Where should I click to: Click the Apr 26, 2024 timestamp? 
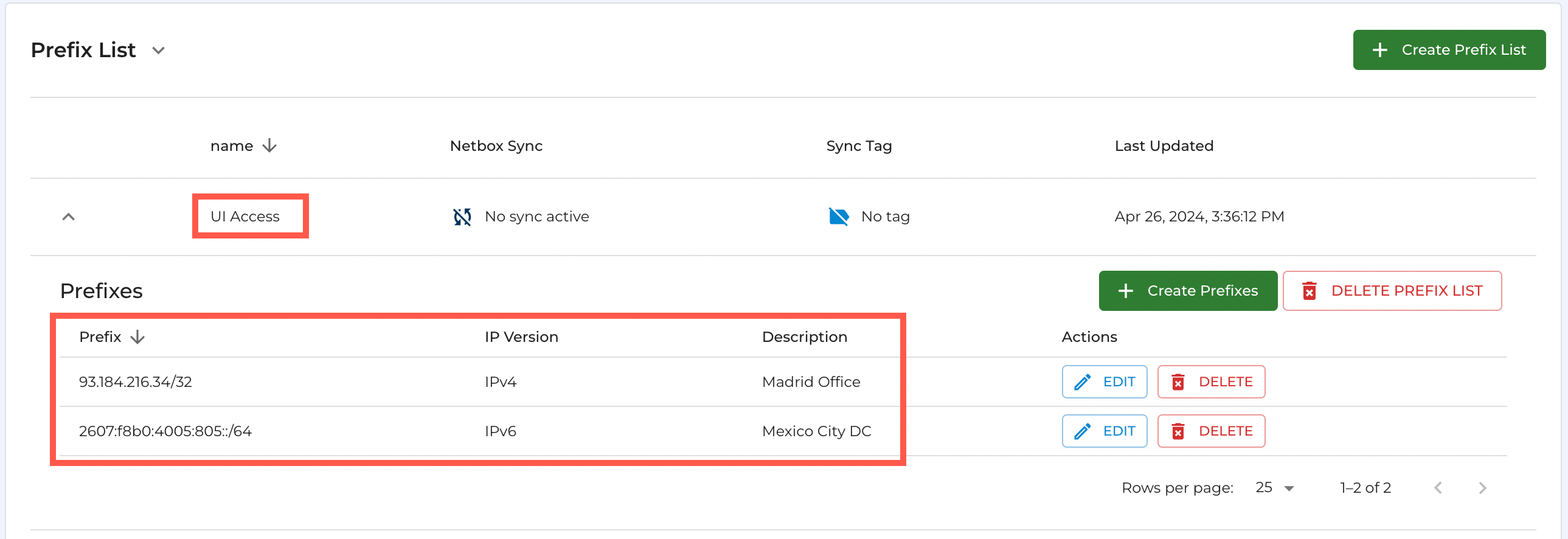[x=1199, y=217]
